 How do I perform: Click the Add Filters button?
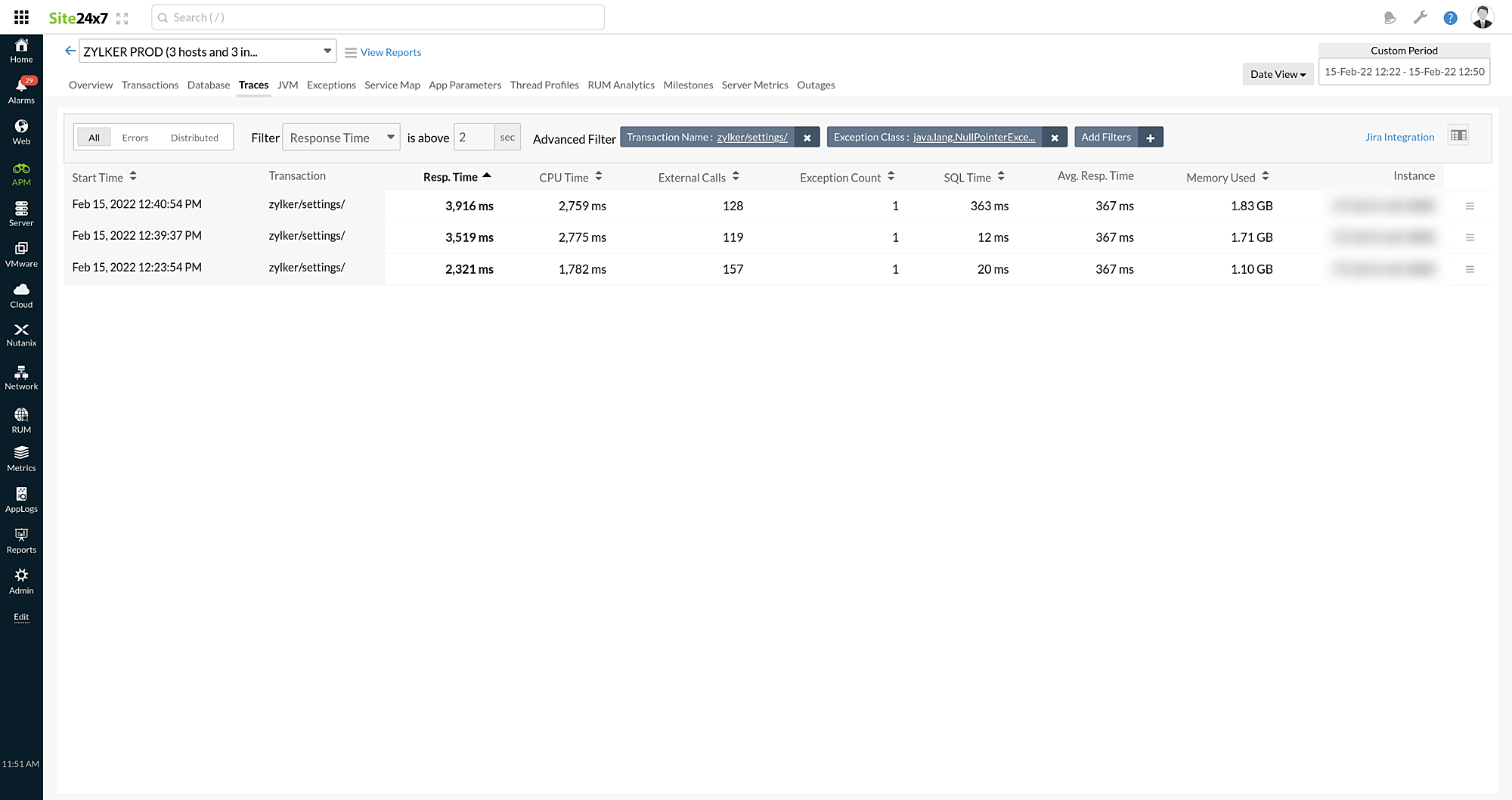[x=1118, y=137]
